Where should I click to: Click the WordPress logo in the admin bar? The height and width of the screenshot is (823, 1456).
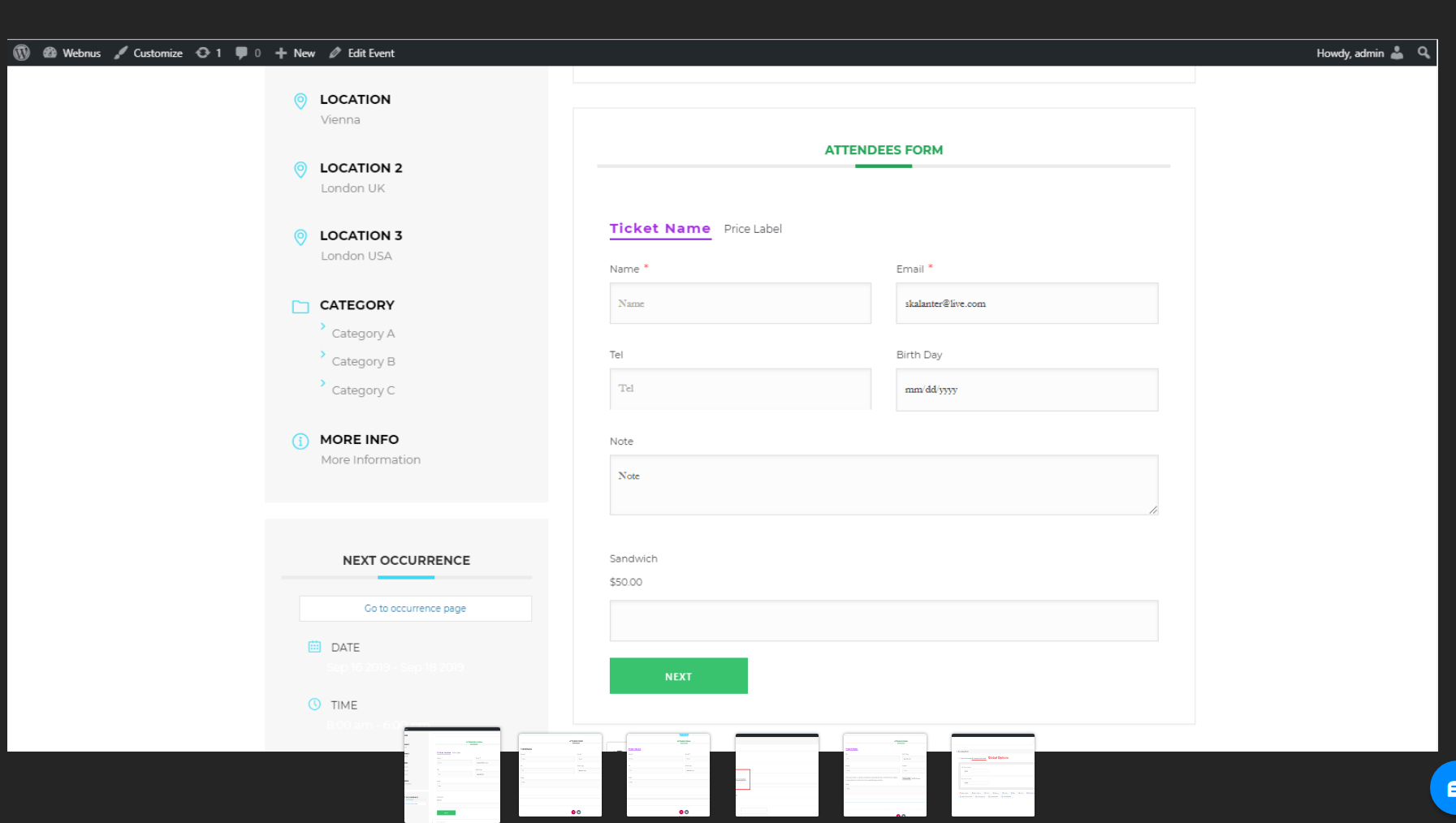click(20, 53)
